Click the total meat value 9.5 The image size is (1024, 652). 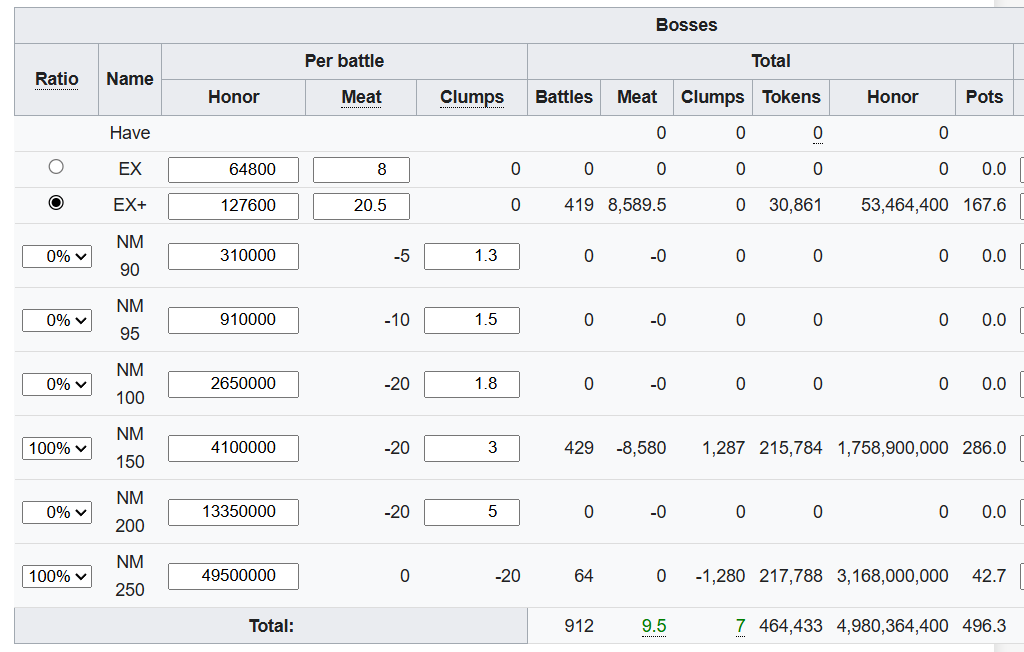pos(654,626)
